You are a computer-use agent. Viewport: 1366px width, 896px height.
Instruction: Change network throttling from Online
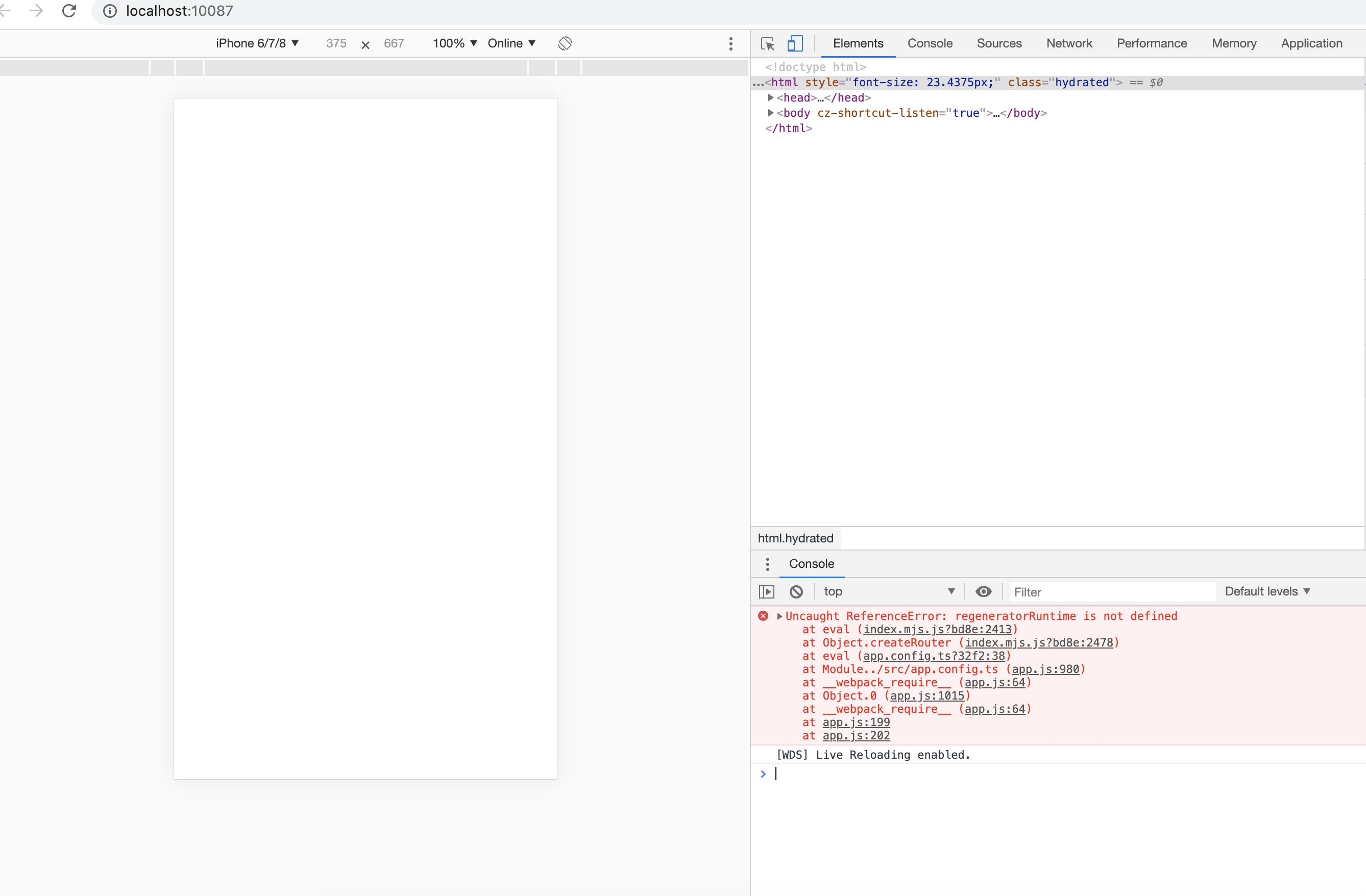click(x=510, y=43)
